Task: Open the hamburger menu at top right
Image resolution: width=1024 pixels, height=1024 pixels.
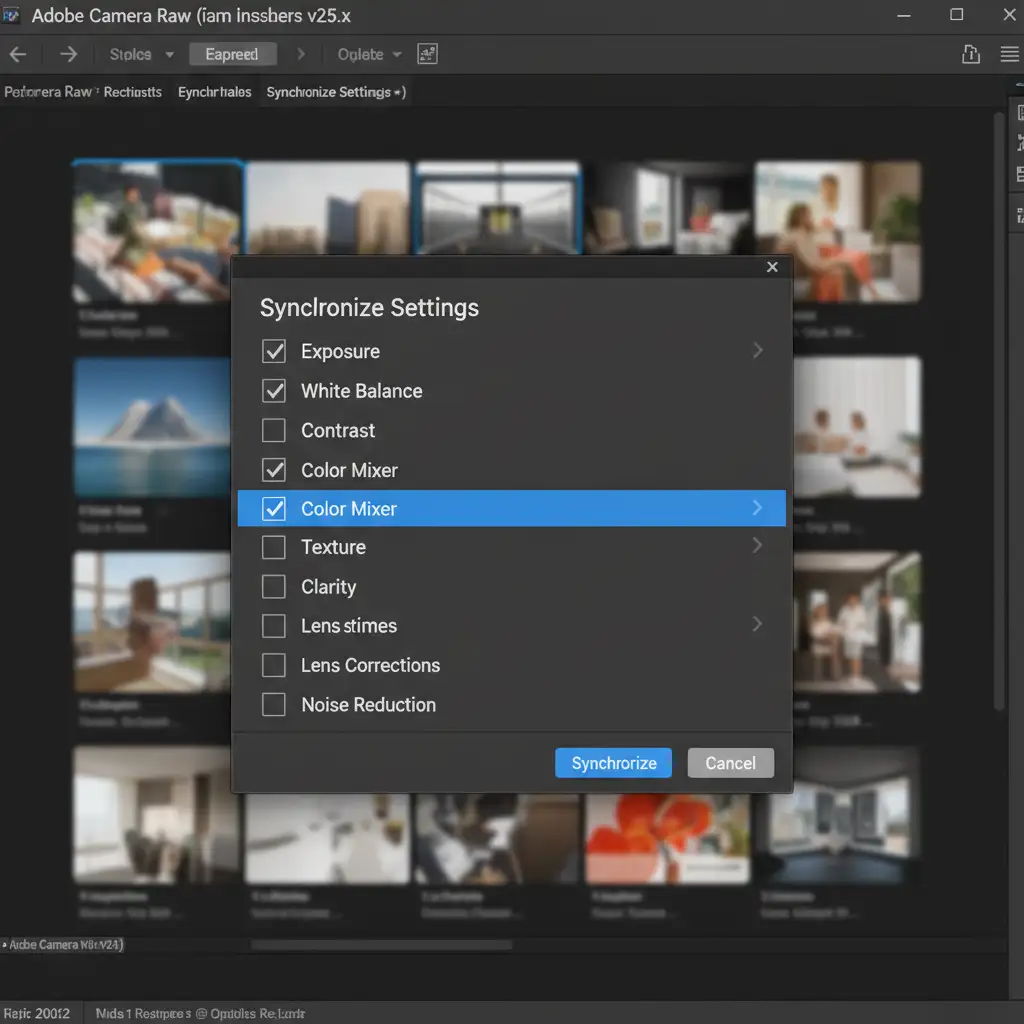Action: point(1009,54)
